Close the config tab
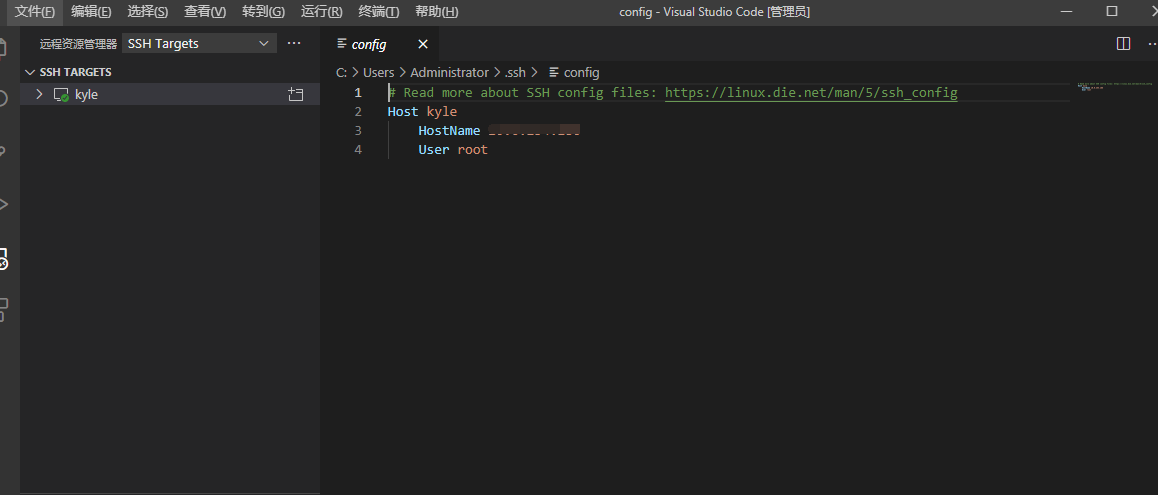 pos(422,44)
